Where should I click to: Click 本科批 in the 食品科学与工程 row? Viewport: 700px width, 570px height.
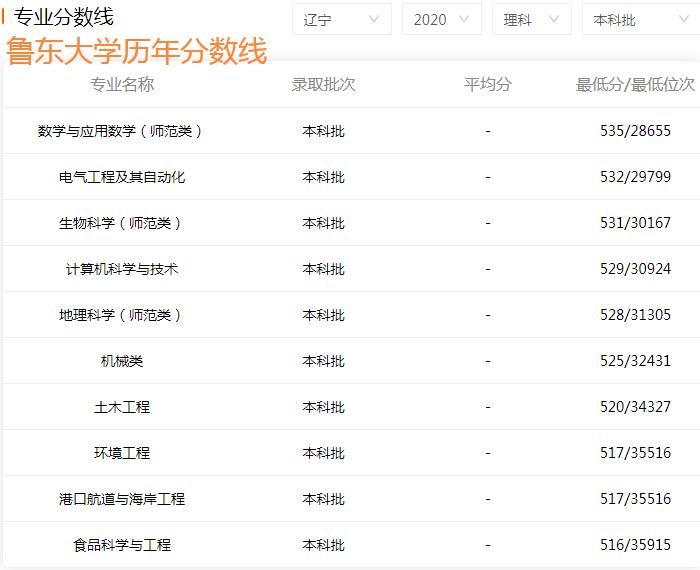pos(323,545)
